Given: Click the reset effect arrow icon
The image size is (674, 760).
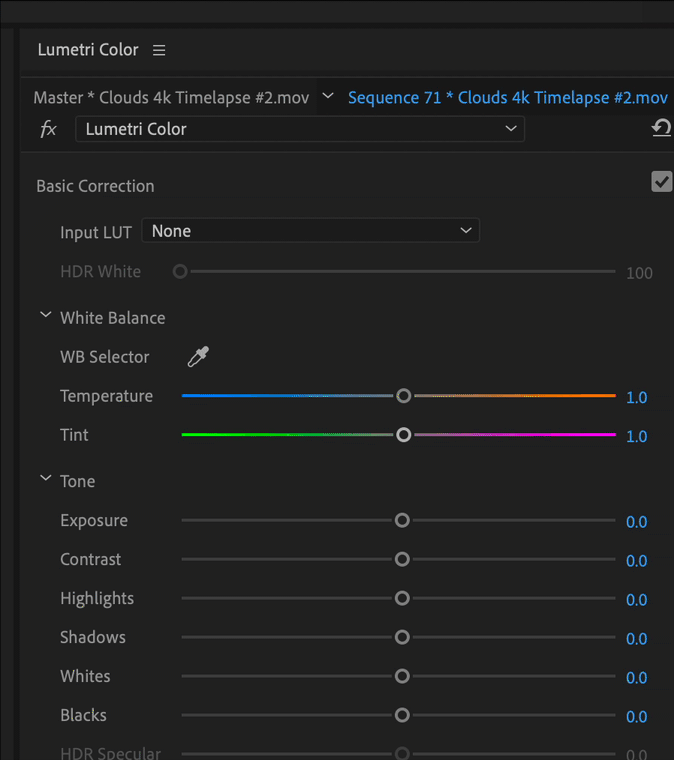Looking at the screenshot, I should (661, 128).
